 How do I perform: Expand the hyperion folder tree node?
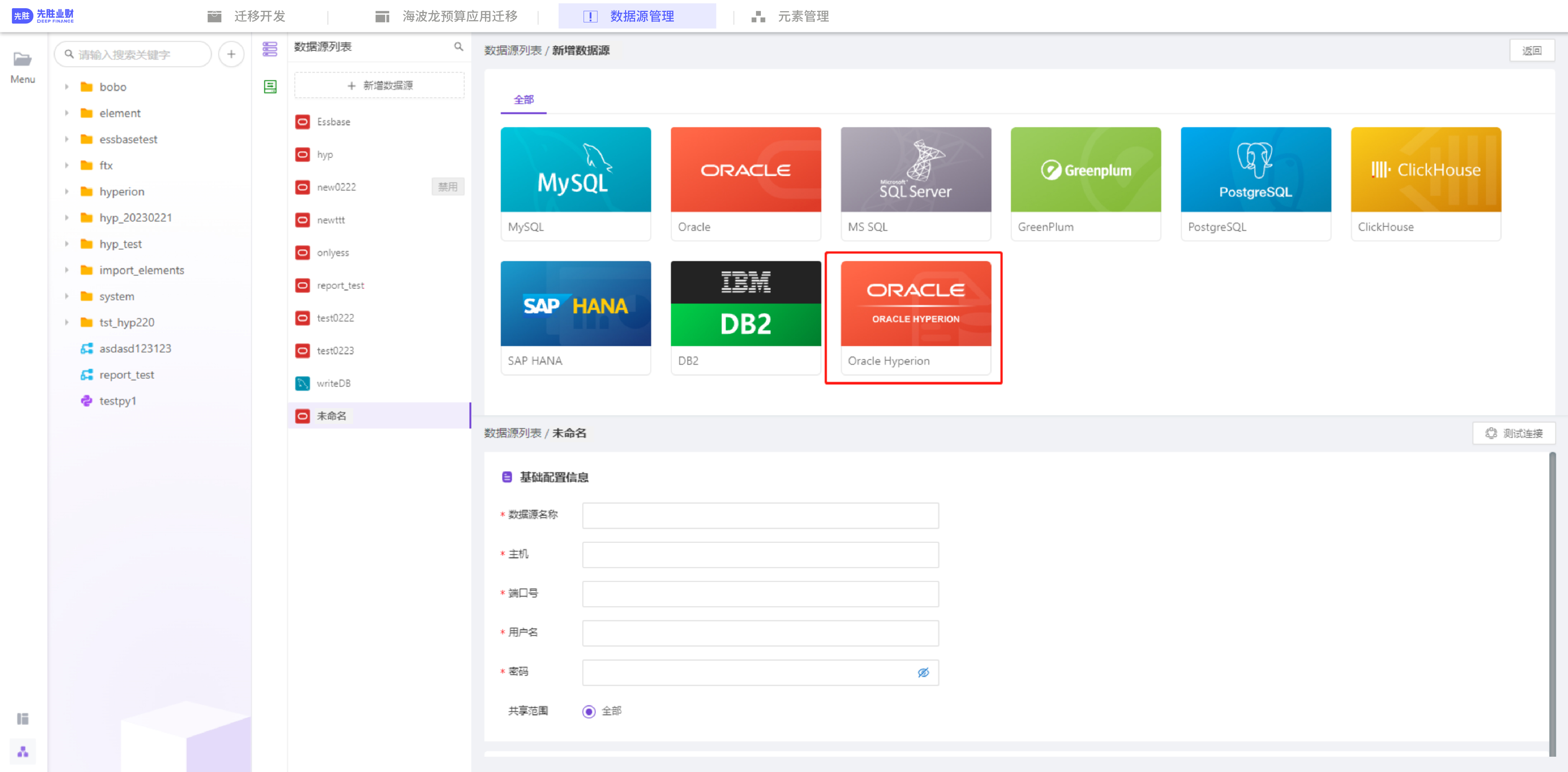(x=67, y=192)
